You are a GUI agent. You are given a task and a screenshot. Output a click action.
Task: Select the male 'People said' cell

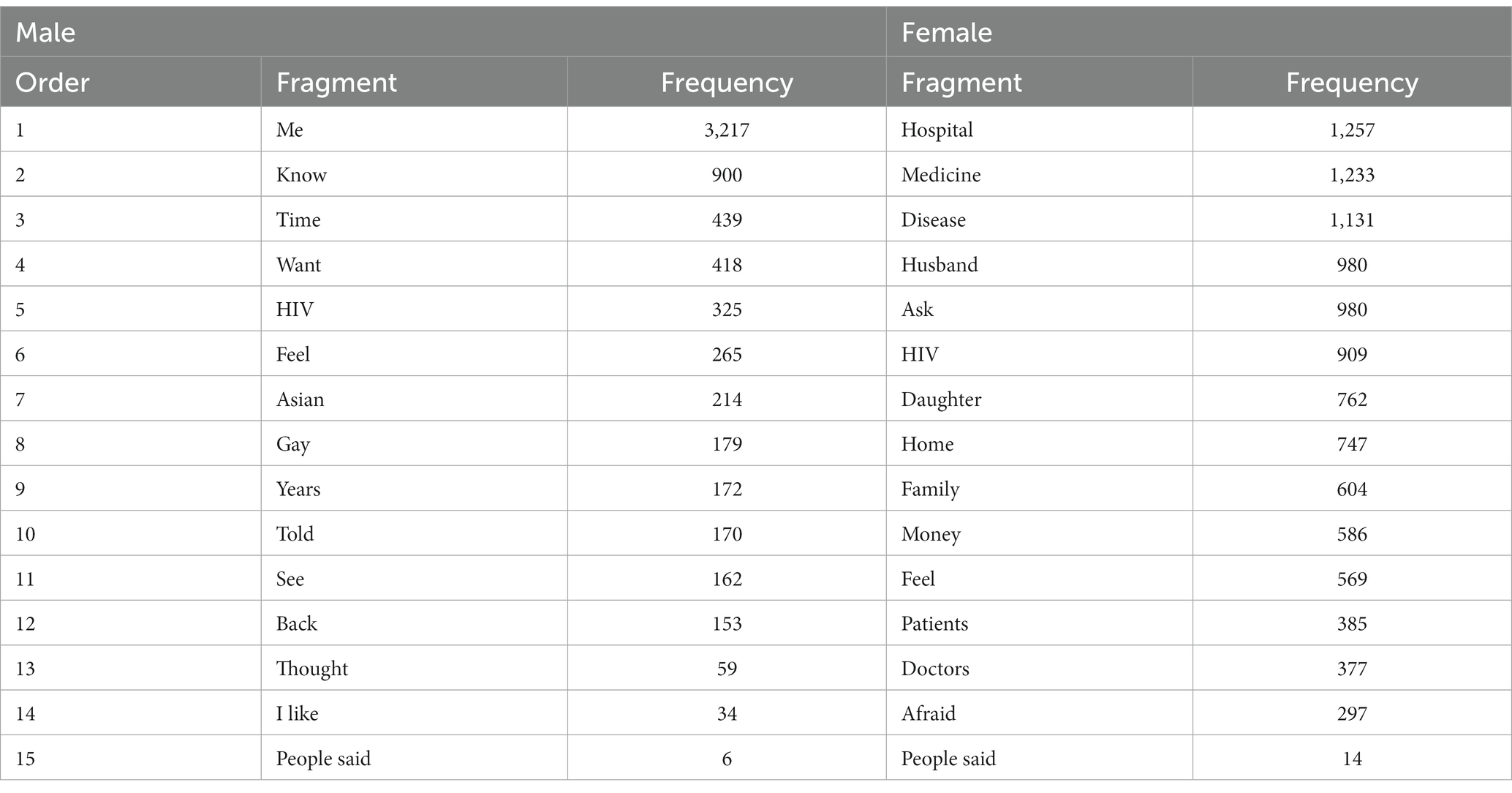click(x=414, y=758)
